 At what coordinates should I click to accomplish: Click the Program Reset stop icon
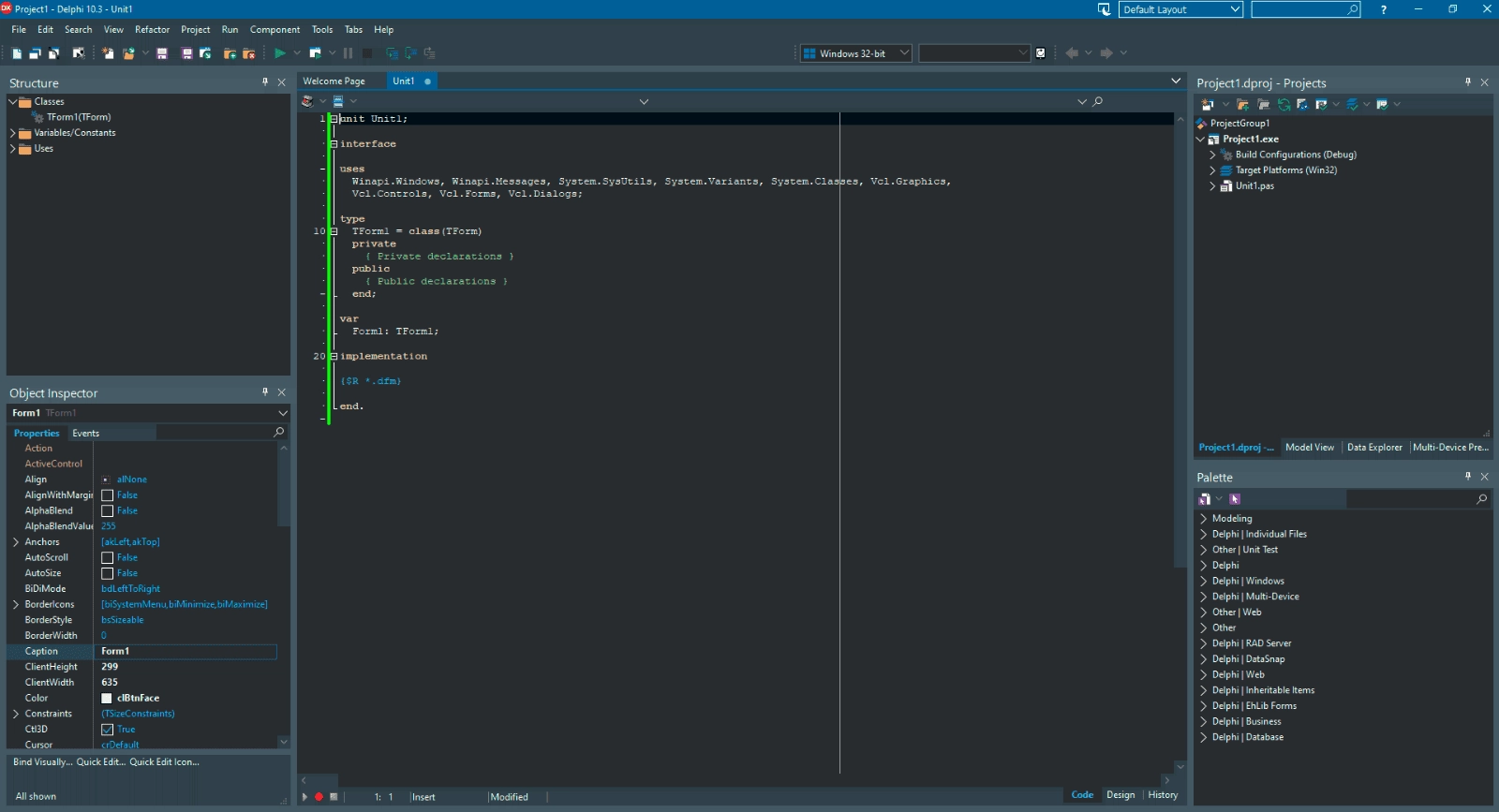(x=367, y=53)
